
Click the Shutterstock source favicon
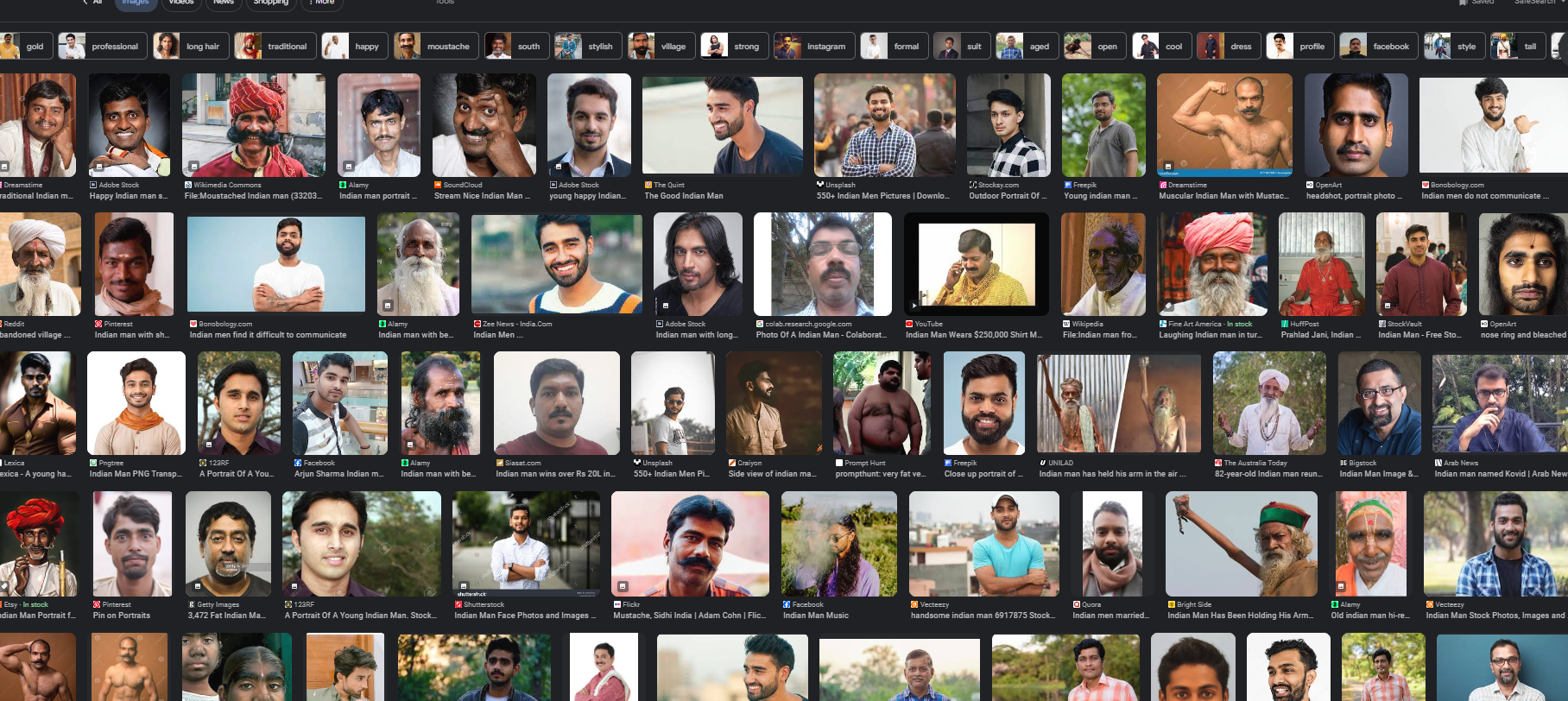point(458,604)
